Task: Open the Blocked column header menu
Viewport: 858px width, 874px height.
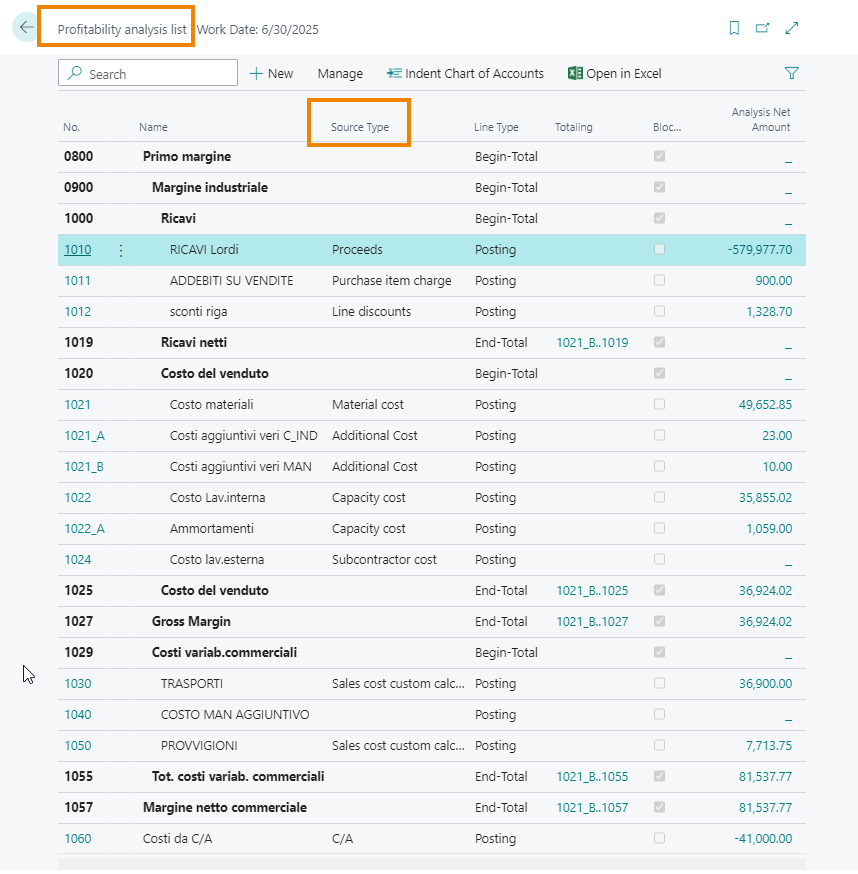Action: point(667,127)
